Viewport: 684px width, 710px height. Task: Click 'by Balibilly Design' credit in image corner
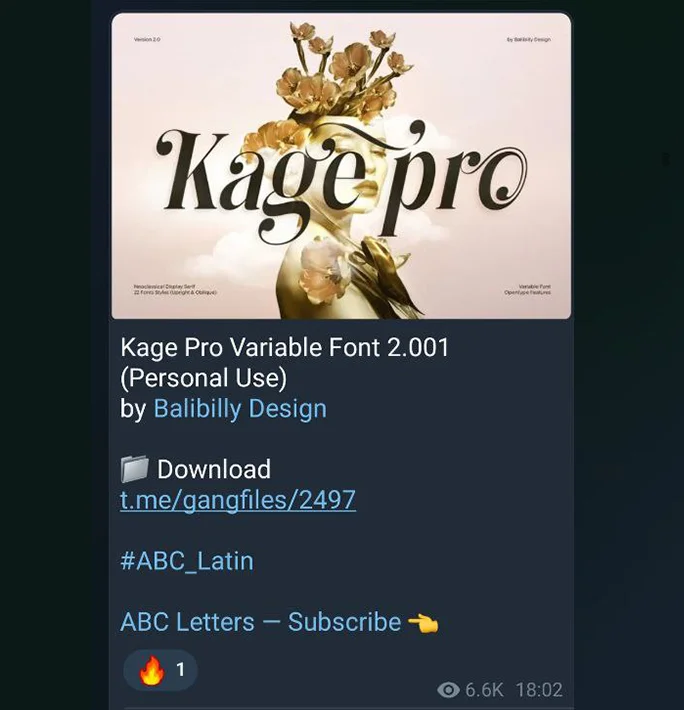click(529, 39)
